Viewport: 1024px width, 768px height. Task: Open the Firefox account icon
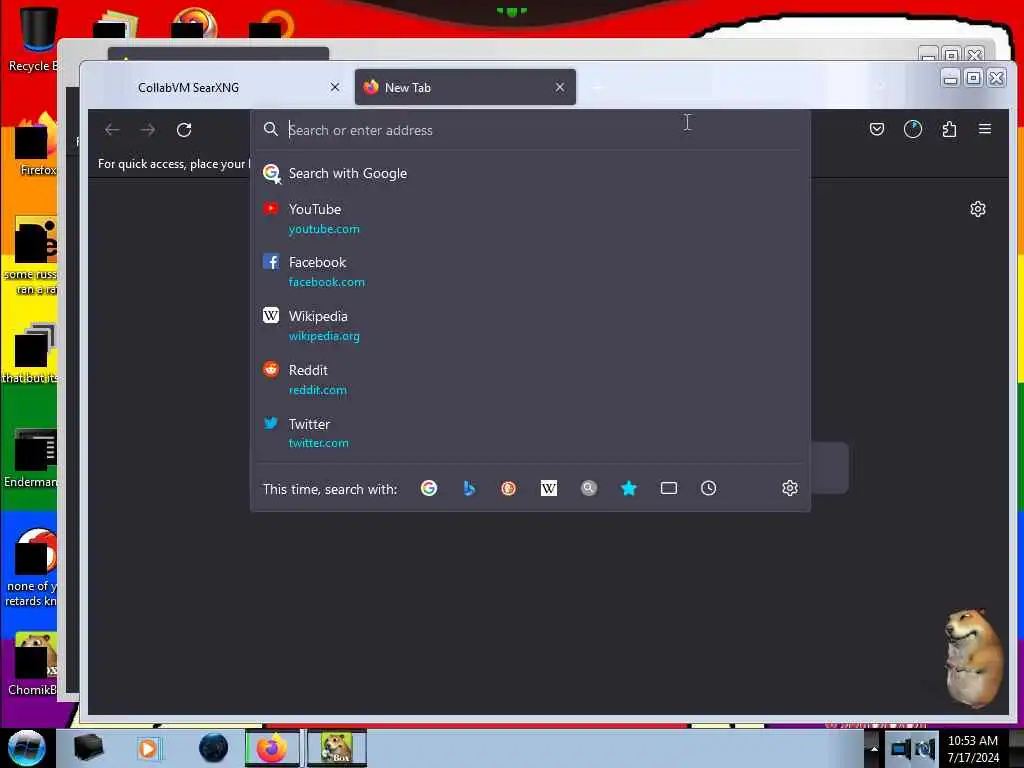point(913,129)
